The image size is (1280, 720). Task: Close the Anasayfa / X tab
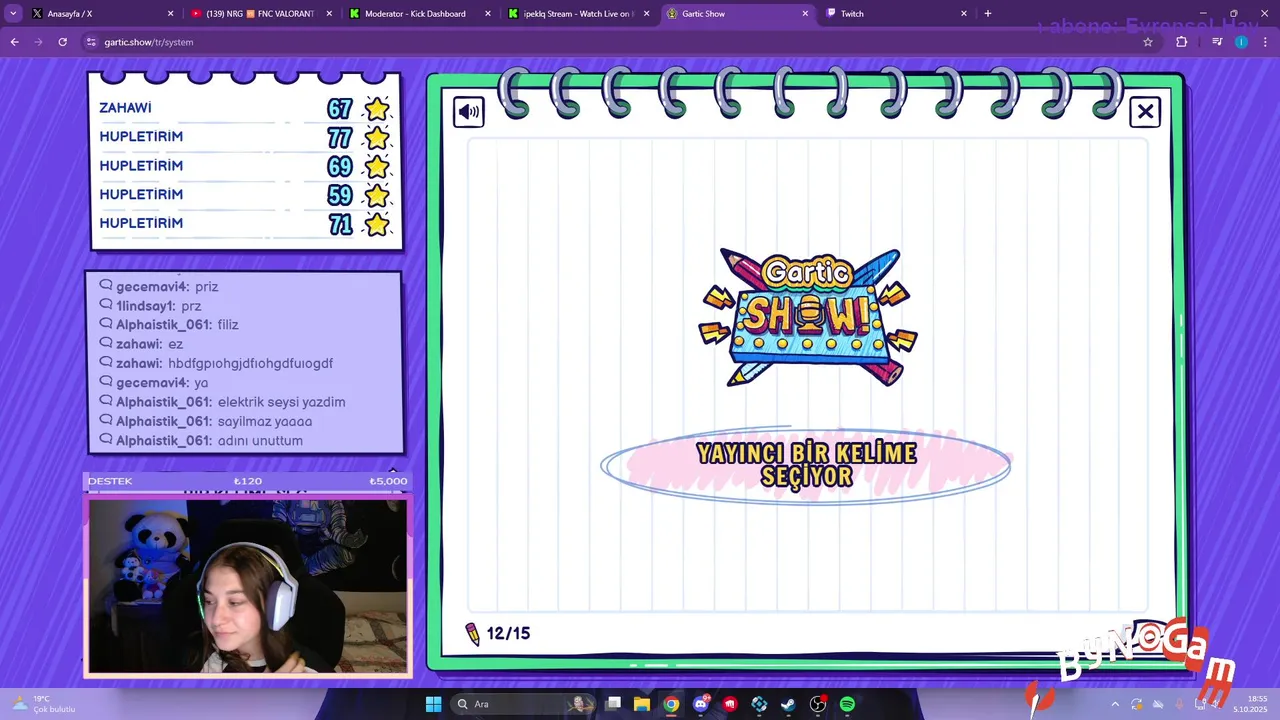[170, 14]
